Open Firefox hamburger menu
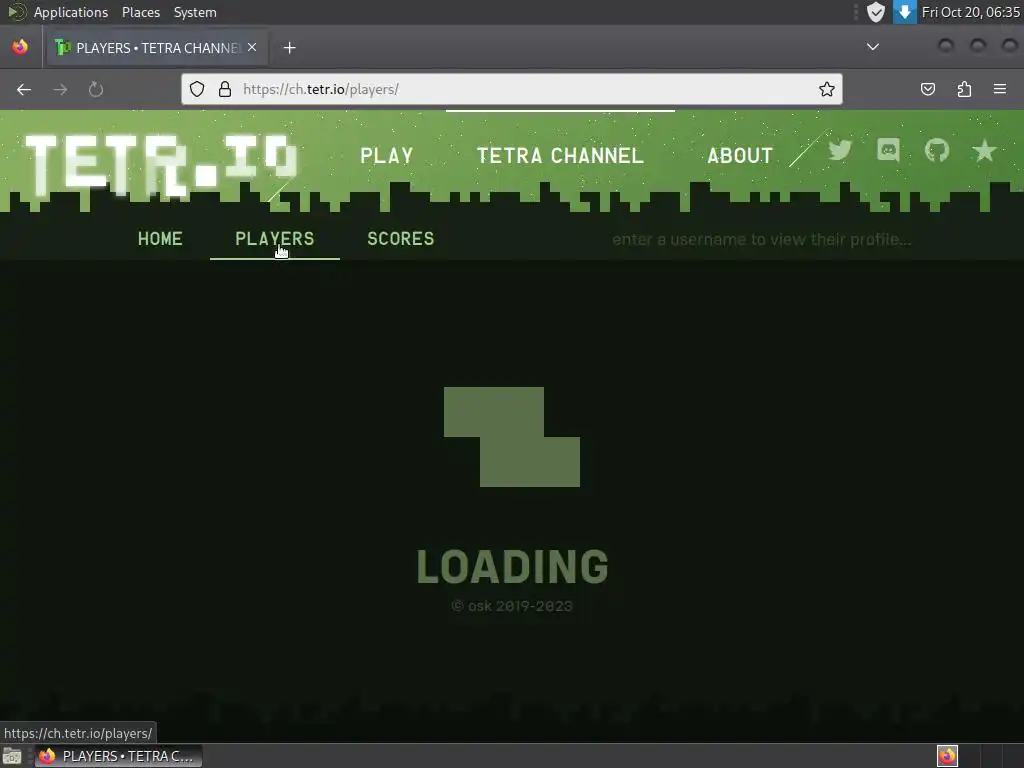This screenshot has width=1024, height=768. point(1000,89)
